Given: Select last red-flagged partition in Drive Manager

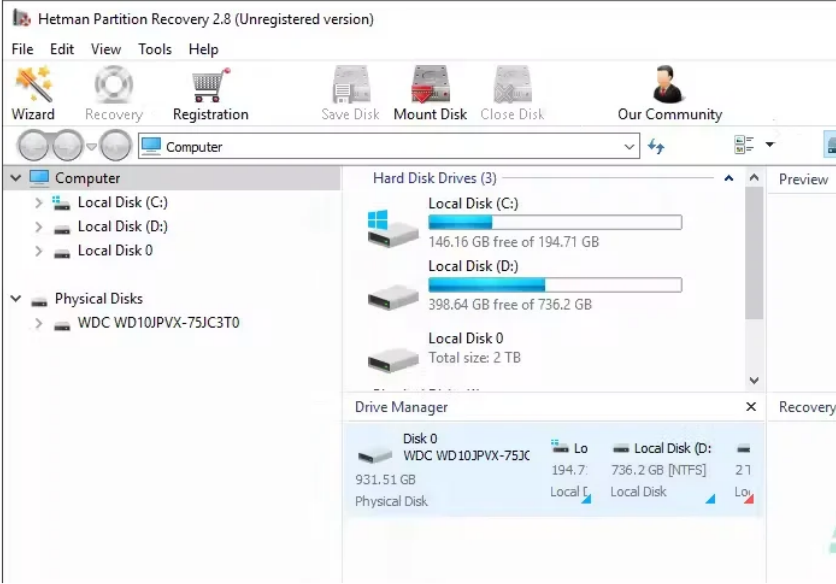Looking at the screenshot, I should tap(744, 470).
